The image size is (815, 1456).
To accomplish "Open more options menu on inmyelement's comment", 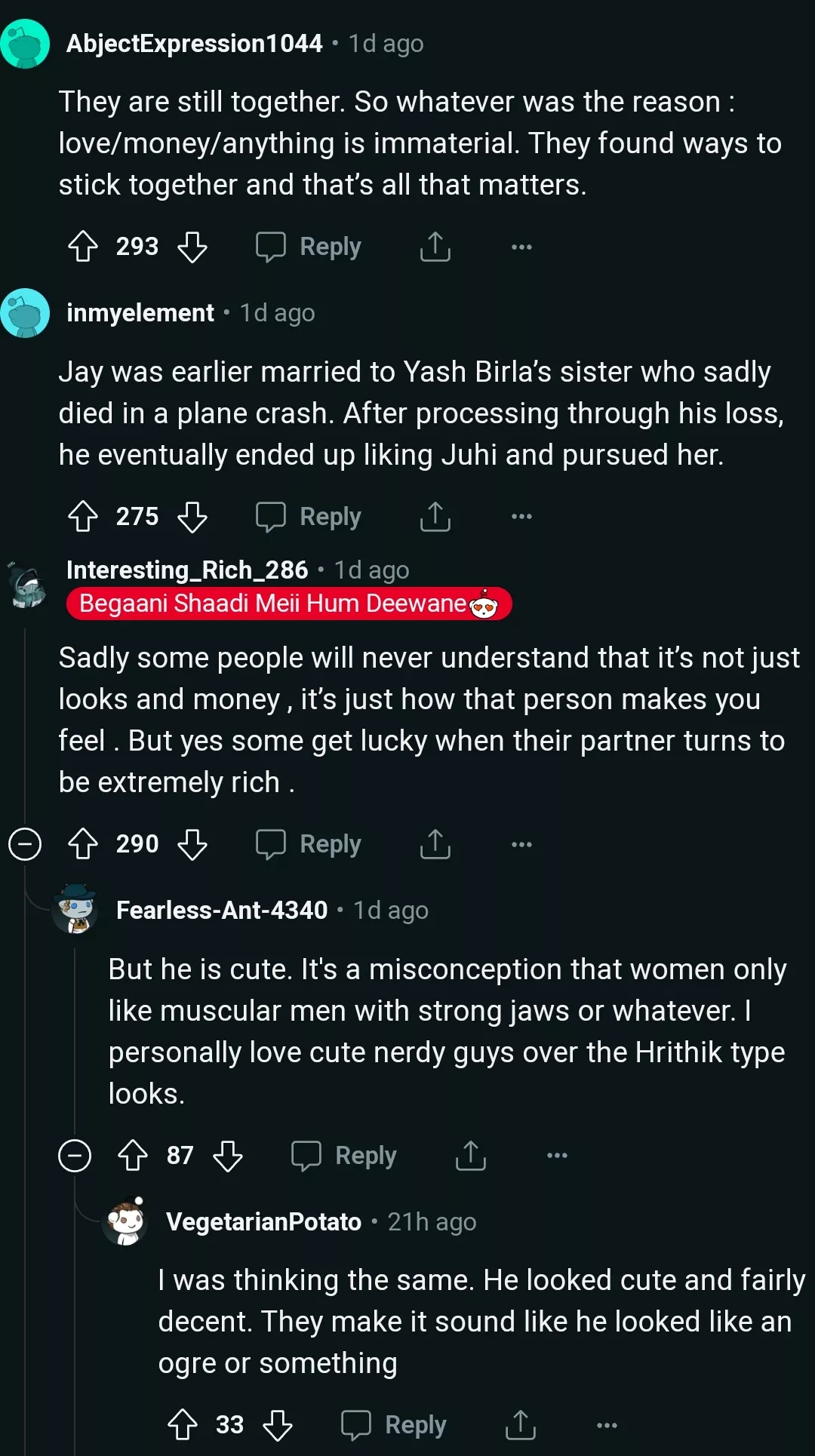I will (521, 516).
